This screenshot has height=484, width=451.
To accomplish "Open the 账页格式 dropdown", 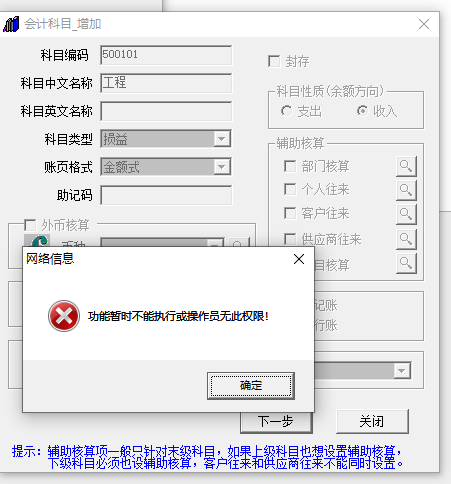I will click(x=222, y=167).
